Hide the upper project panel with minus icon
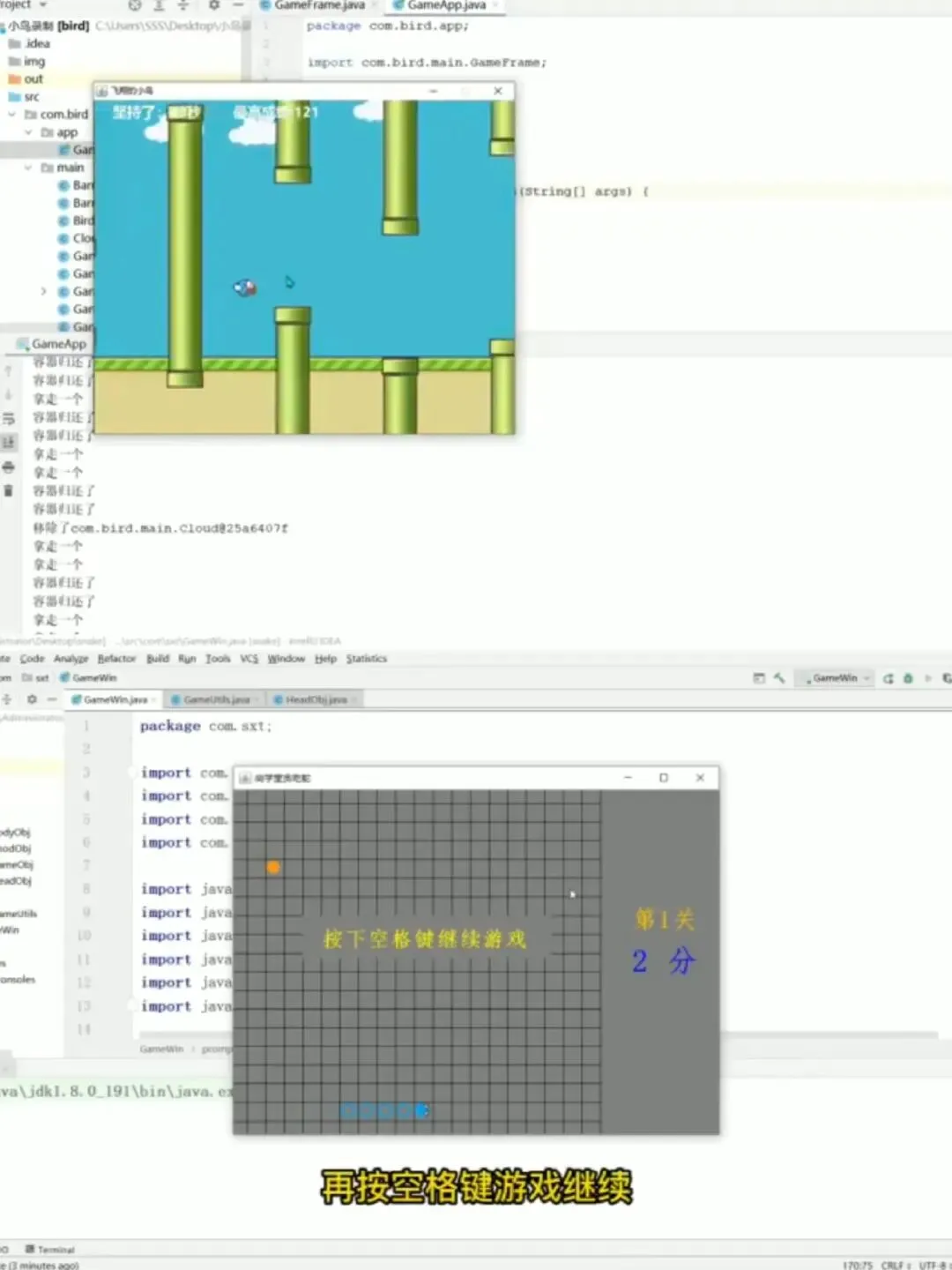This screenshot has width=952, height=1270. (x=237, y=5)
